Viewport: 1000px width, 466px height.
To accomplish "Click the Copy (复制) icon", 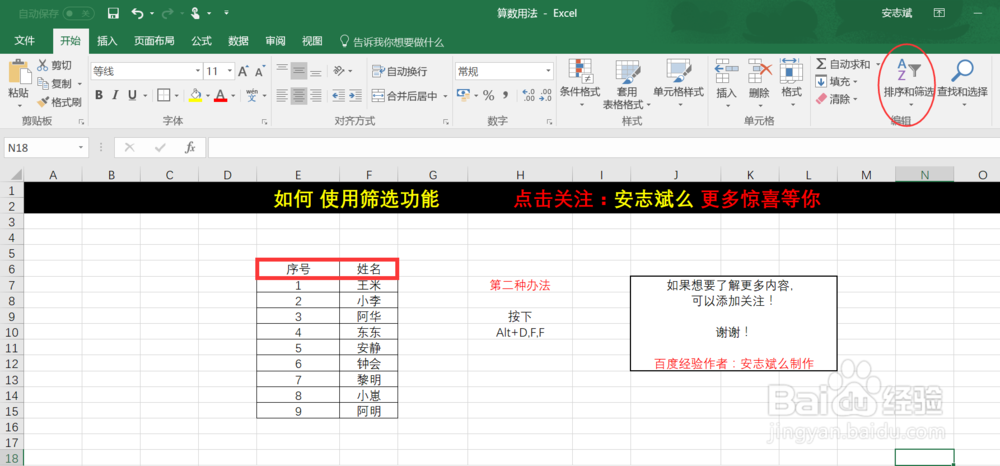I will [43, 84].
